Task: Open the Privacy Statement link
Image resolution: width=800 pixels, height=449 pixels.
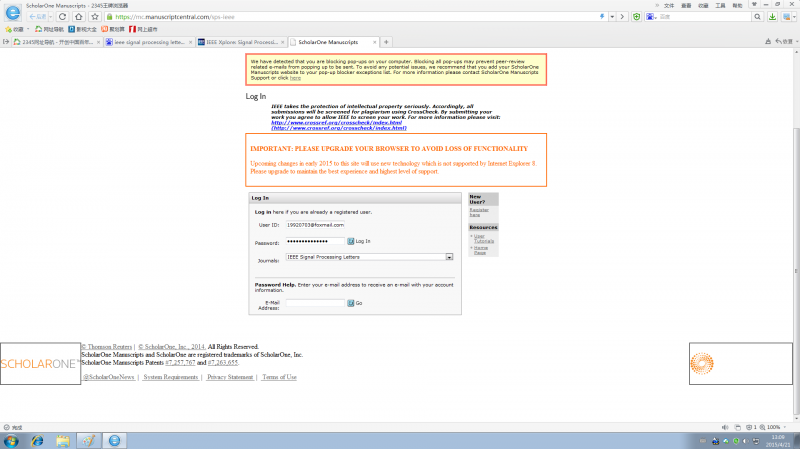Action: point(230,377)
